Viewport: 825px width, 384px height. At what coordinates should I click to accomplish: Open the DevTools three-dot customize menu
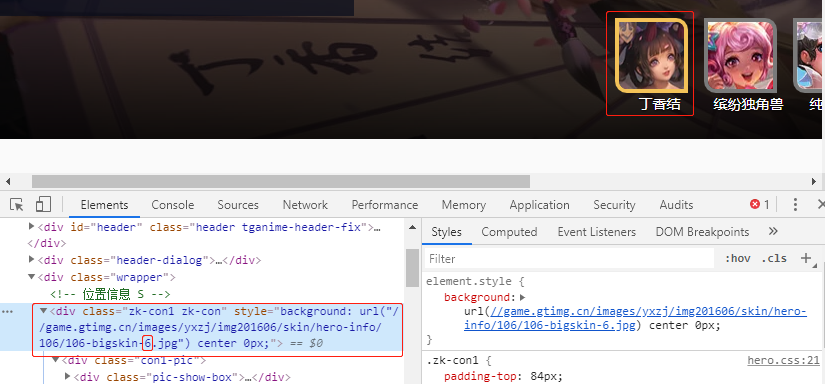[796, 205]
